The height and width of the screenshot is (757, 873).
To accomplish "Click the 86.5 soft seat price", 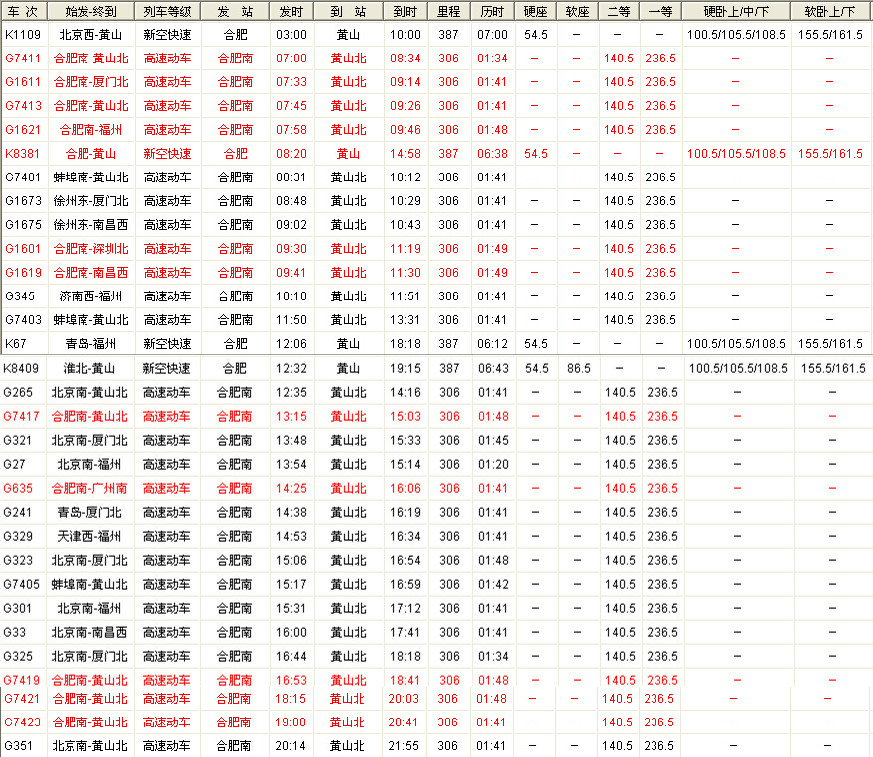I will [x=576, y=368].
